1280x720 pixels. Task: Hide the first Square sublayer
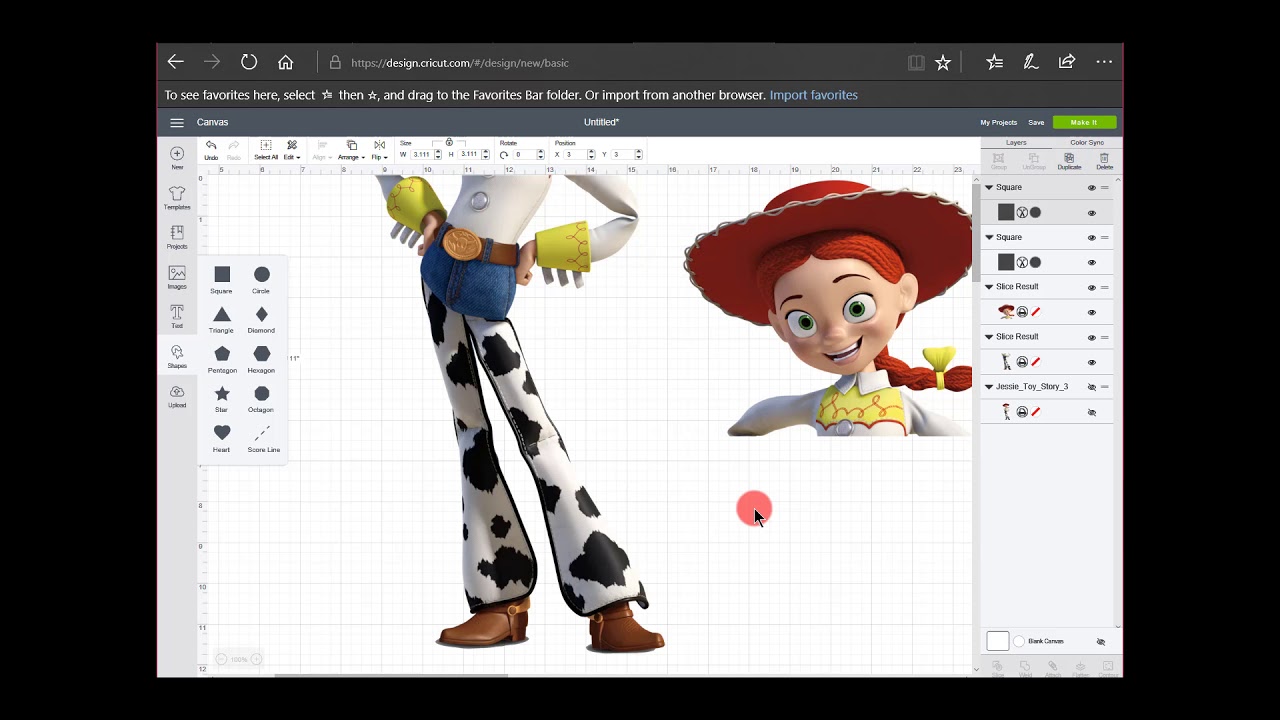(x=1092, y=213)
